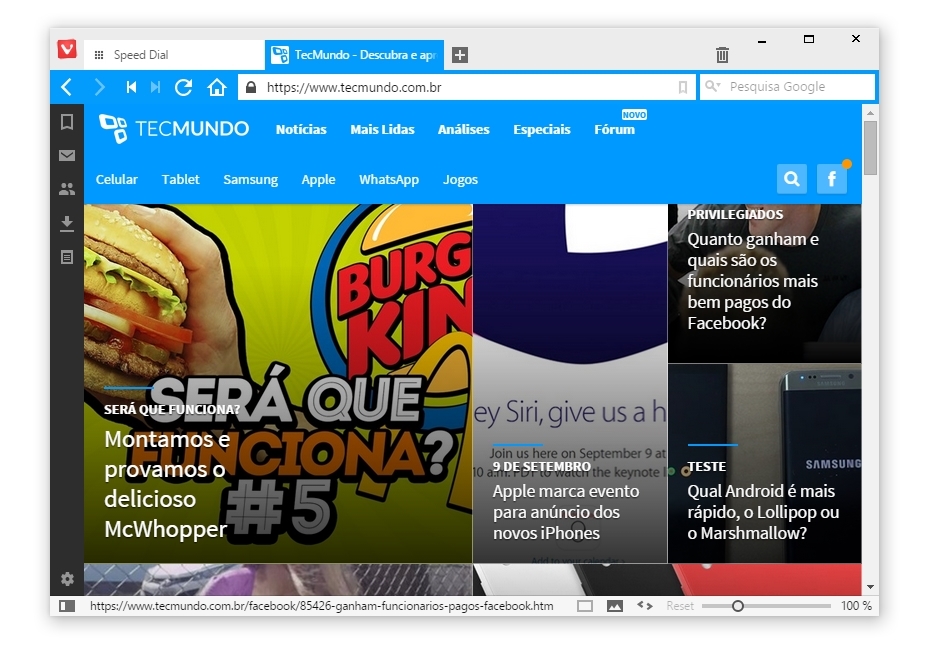
Task: Click the vertical scrollbar thumb
Action: coord(870,148)
